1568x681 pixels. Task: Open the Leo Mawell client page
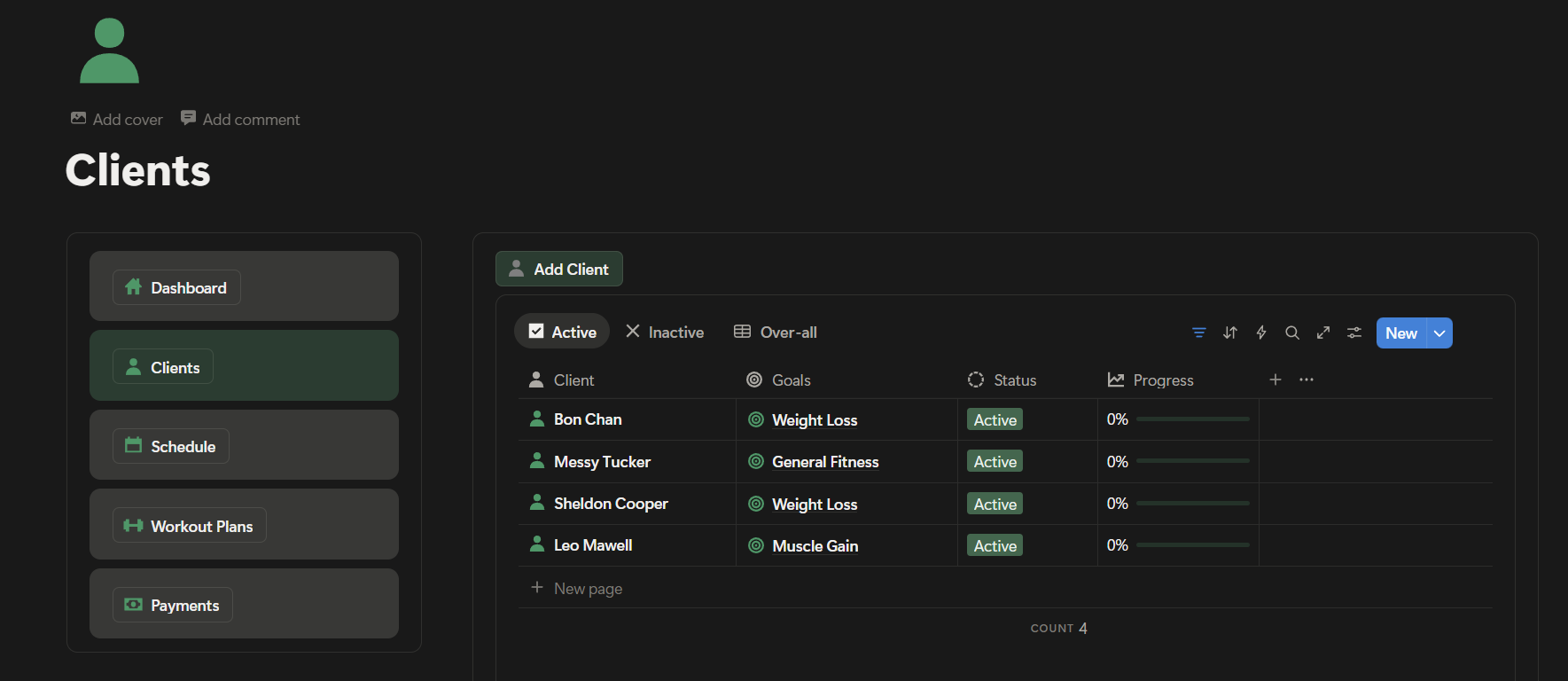[x=593, y=544]
